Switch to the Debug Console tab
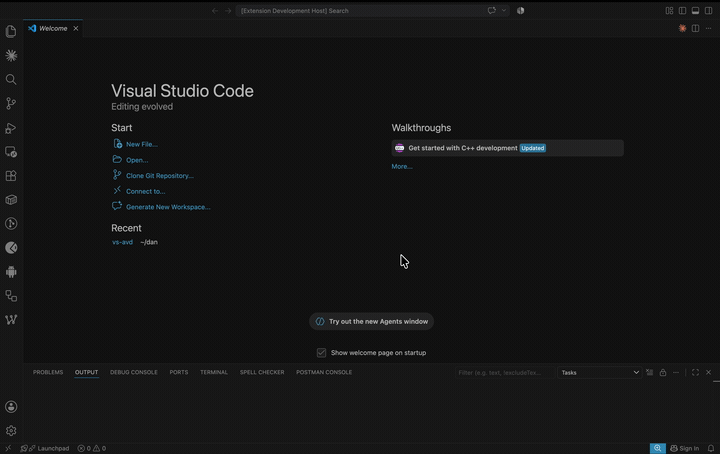The height and width of the screenshot is (454, 720). [x=134, y=372]
